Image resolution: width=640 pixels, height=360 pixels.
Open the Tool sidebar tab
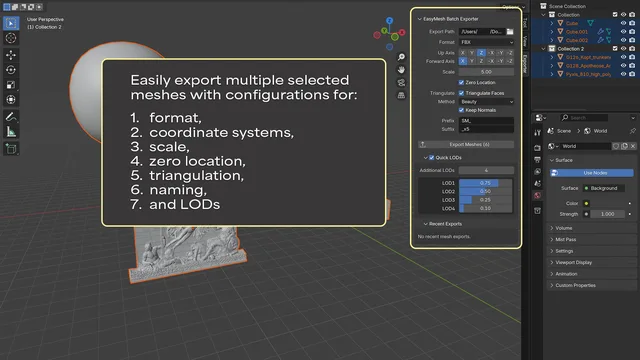pos(525,23)
